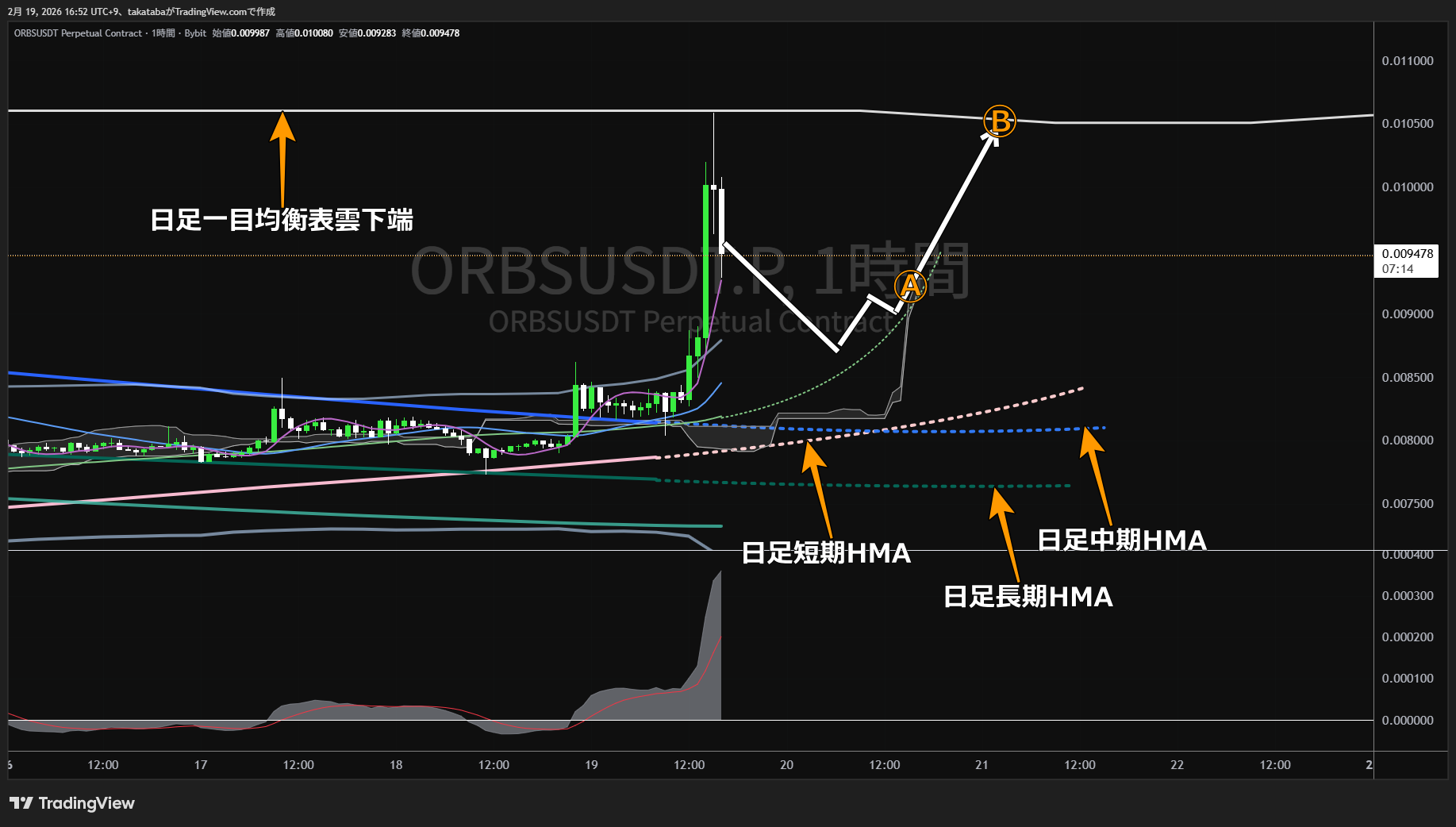Image resolution: width=1456 pixels, height=827 pixels.
Task: Click the tall green candle near 0.010000
Action: pos(705,262)
